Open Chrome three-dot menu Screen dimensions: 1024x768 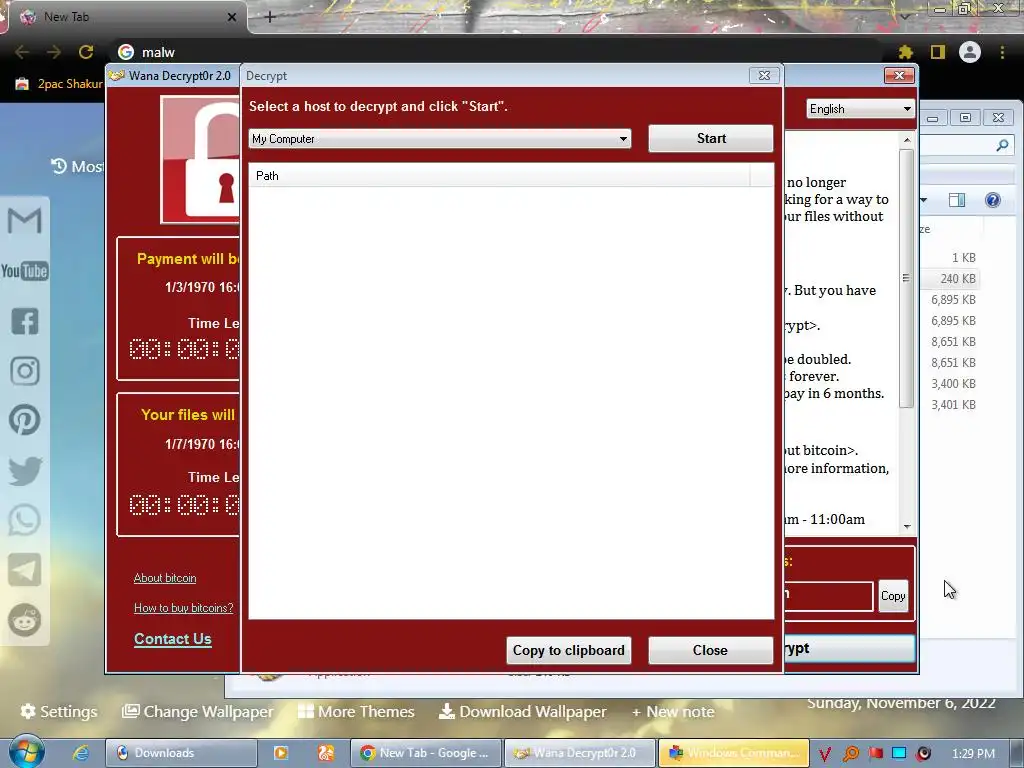tap(1002, 52)
